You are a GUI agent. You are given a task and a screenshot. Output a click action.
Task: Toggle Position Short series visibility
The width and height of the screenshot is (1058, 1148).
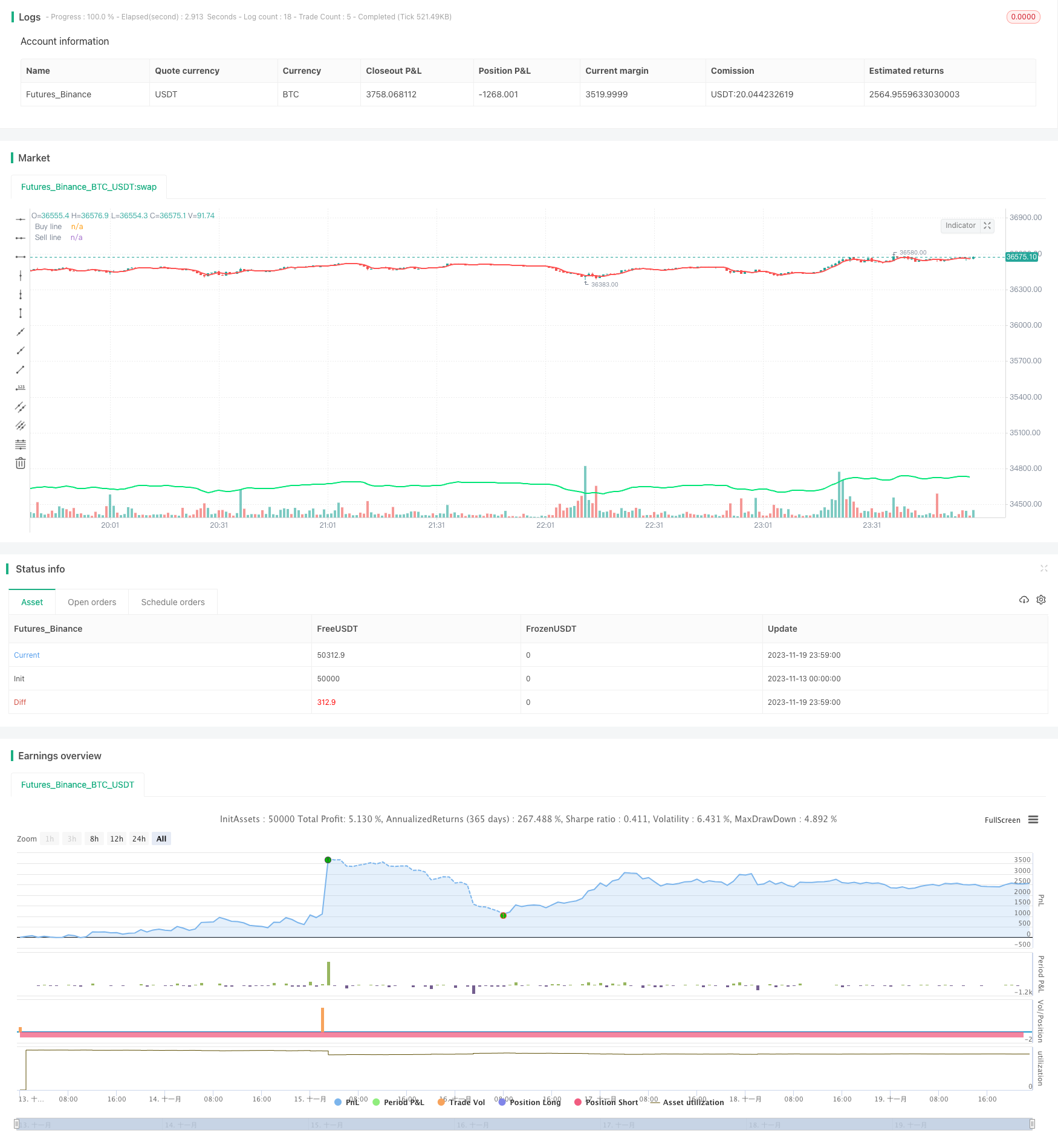606,1102
